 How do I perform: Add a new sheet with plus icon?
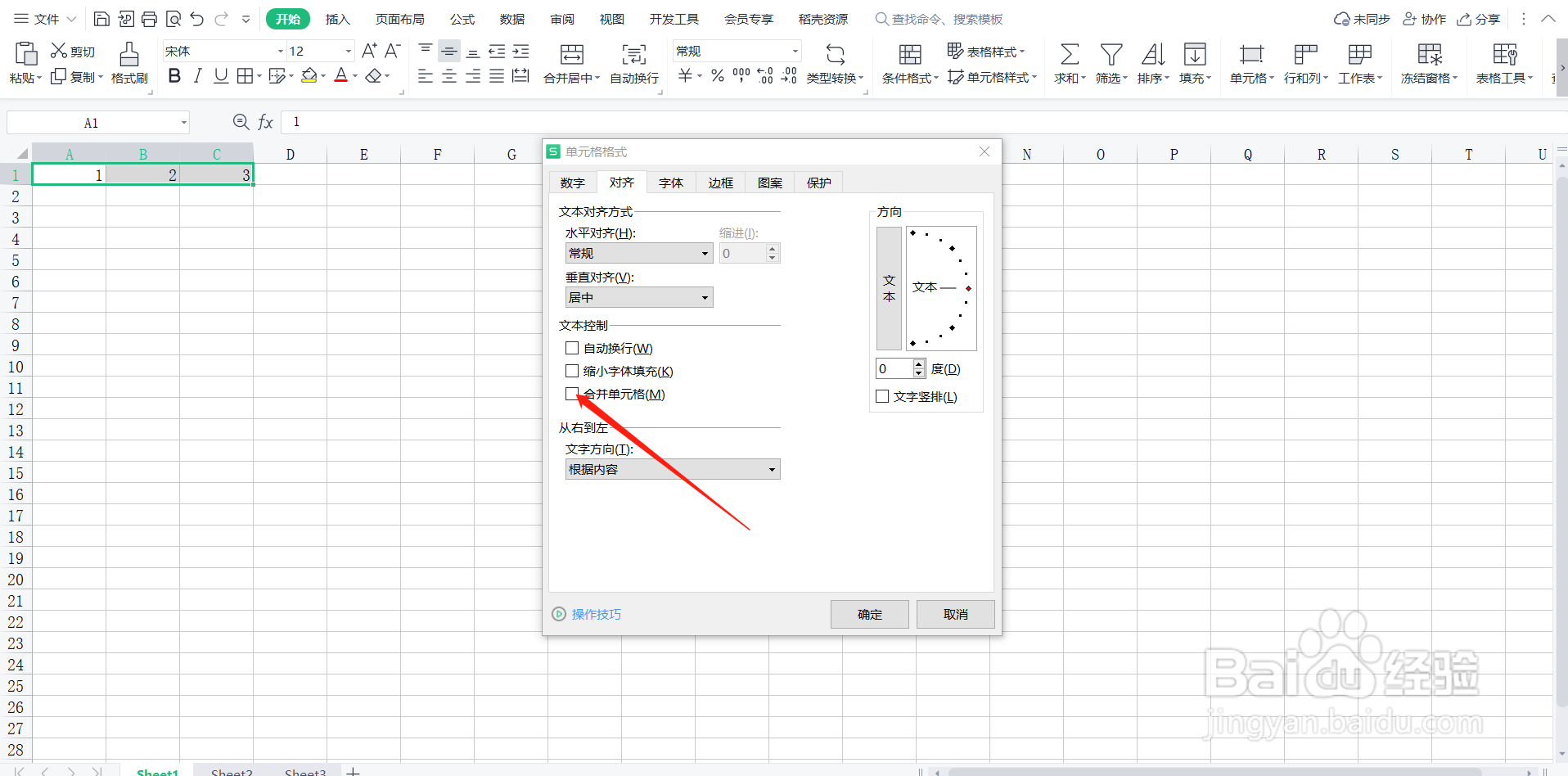tap(353, 771)
